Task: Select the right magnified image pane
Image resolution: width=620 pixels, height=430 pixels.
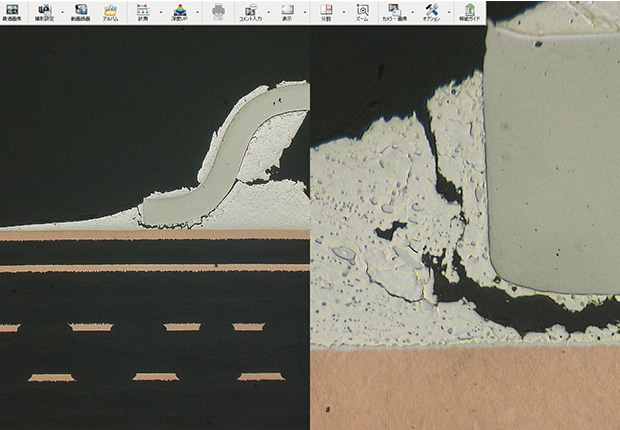Action: coord(465,228)
